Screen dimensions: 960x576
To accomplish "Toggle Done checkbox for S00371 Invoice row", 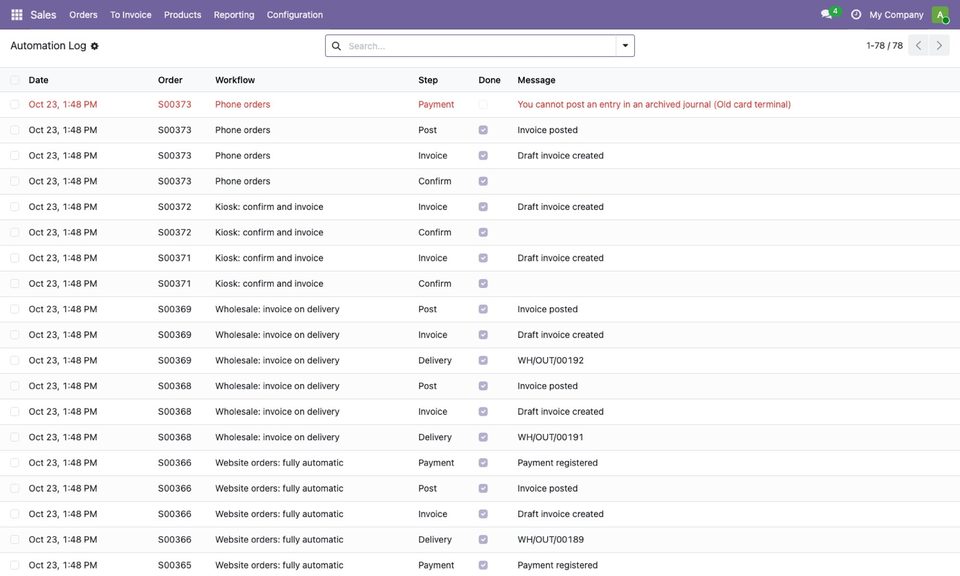I will click(483, 258).
